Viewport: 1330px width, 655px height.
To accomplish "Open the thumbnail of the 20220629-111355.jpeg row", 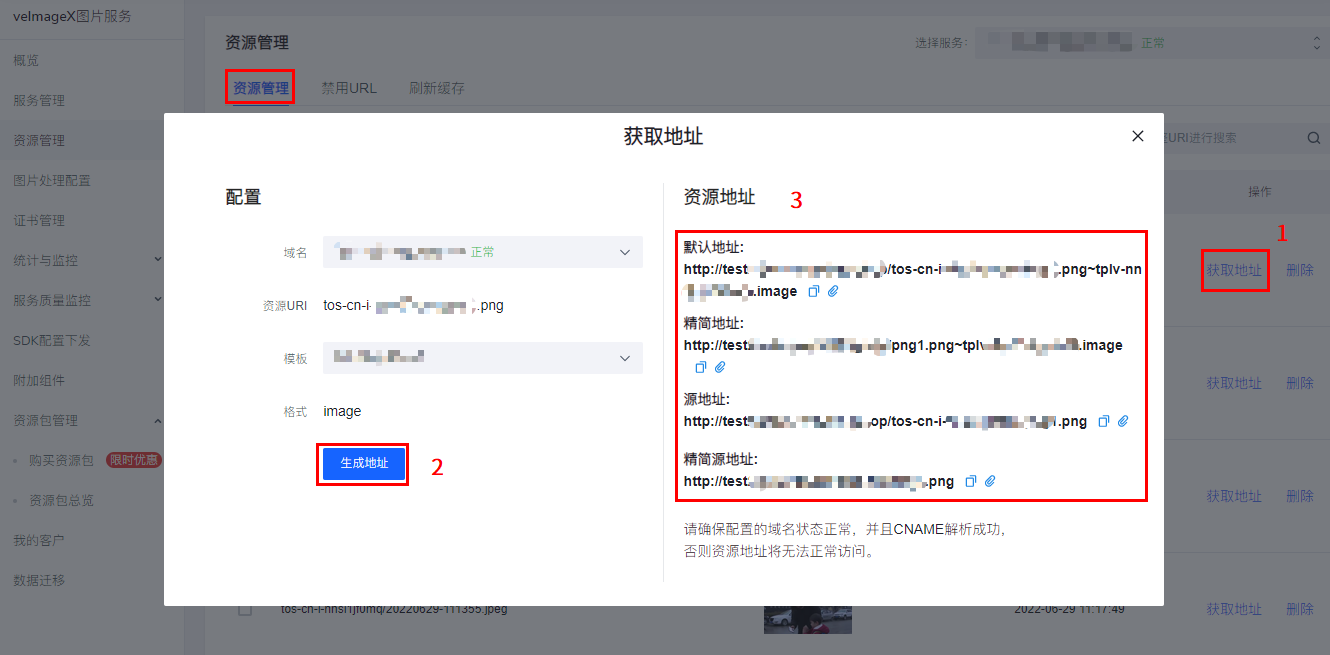I will tap(808, 619).
